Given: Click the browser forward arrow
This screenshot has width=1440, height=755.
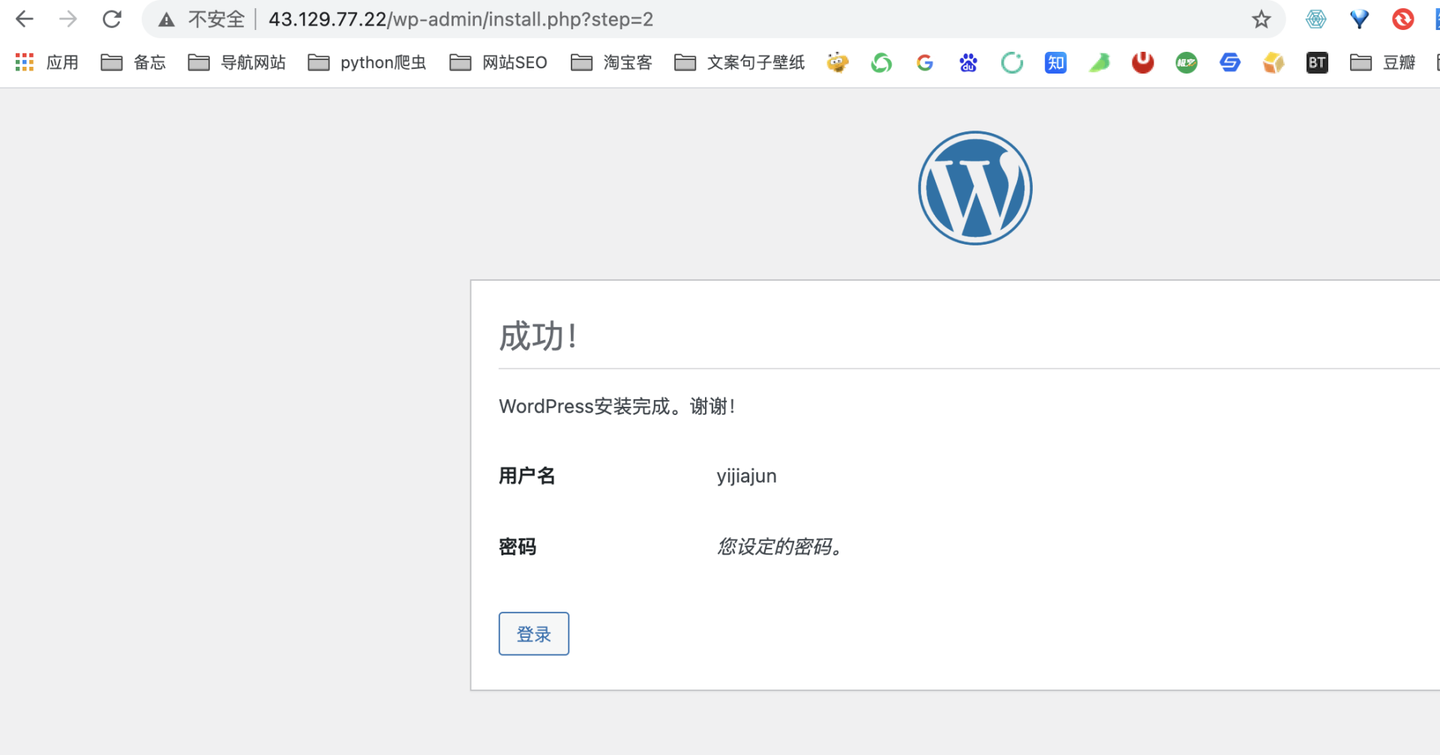Looking at the screenshot, I should tap(68, 19).
